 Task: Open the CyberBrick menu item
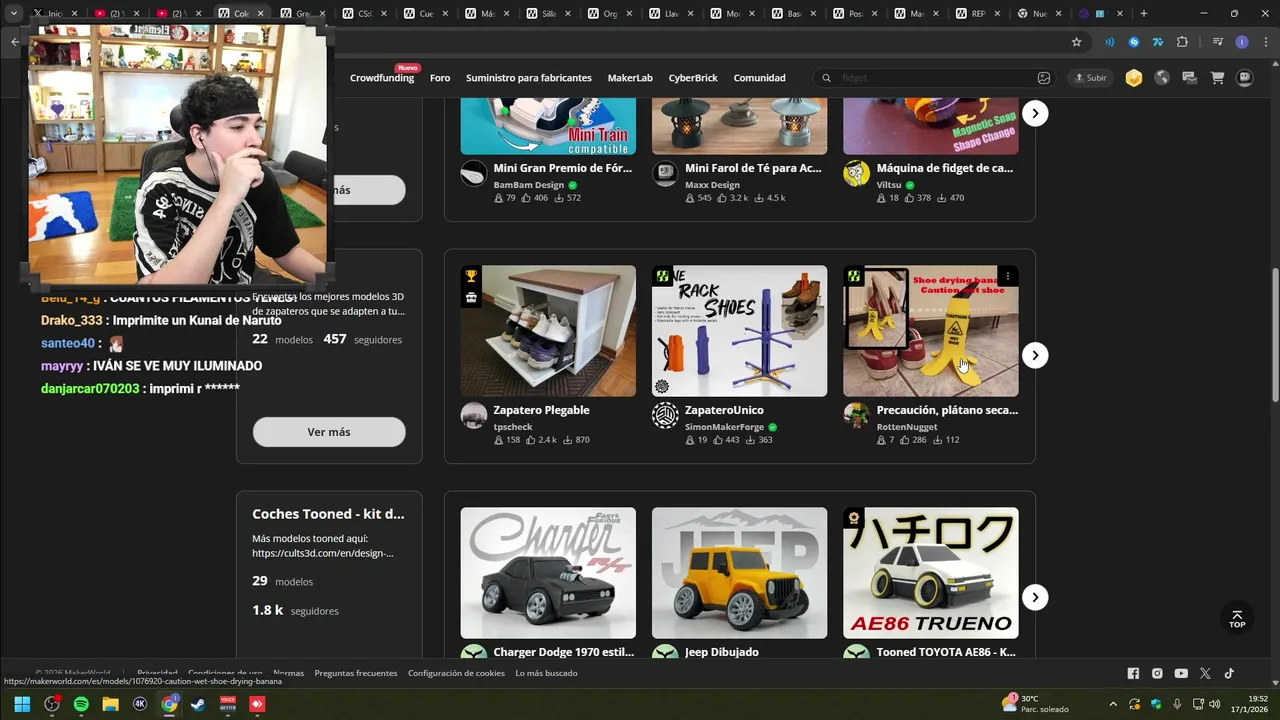(693, 78)
